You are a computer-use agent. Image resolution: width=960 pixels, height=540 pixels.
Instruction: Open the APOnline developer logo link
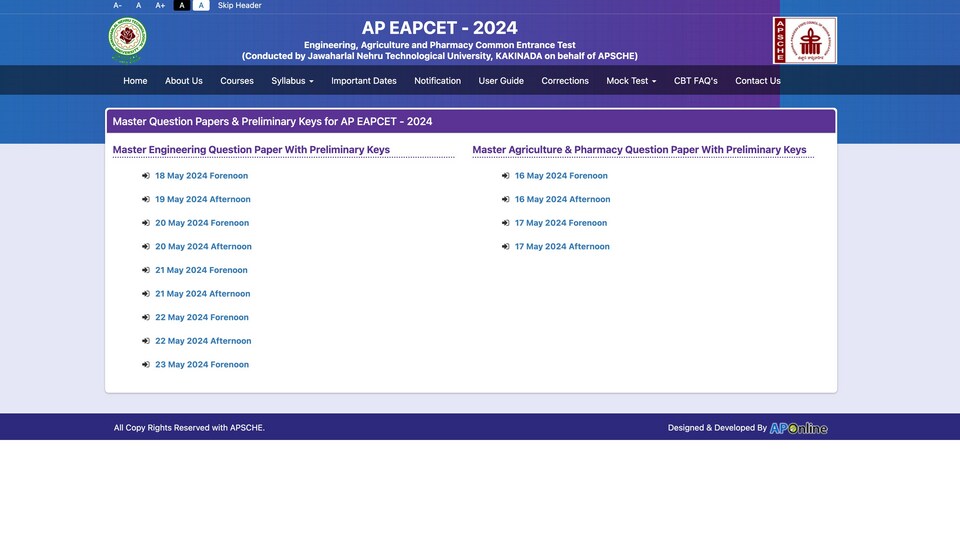(x=798, y=428)
